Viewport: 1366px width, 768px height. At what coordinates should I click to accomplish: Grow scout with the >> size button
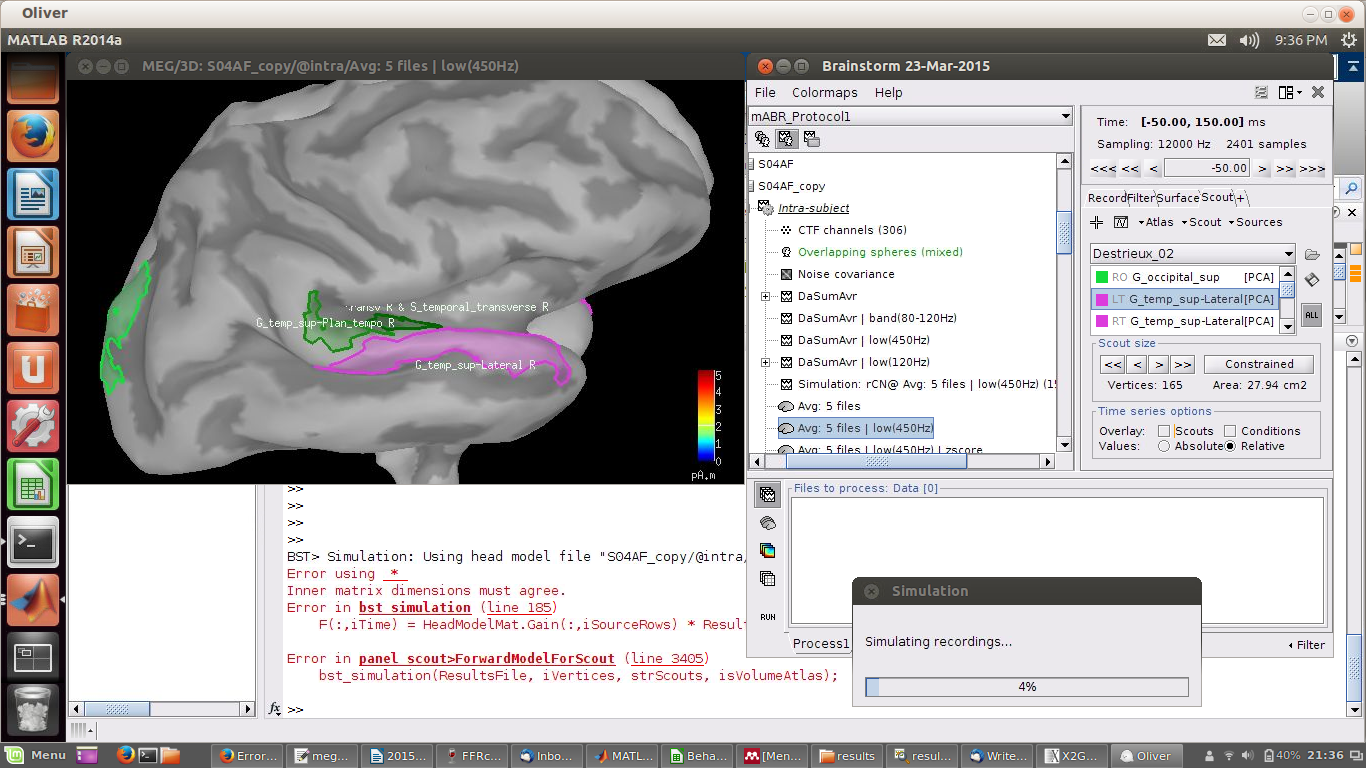coord(1182,364)
